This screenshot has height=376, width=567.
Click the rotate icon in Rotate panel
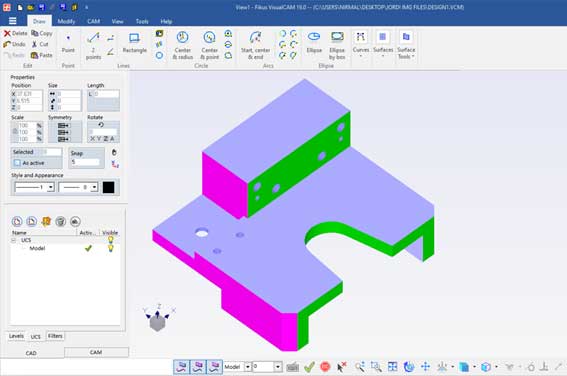click(x=101, y=125)
